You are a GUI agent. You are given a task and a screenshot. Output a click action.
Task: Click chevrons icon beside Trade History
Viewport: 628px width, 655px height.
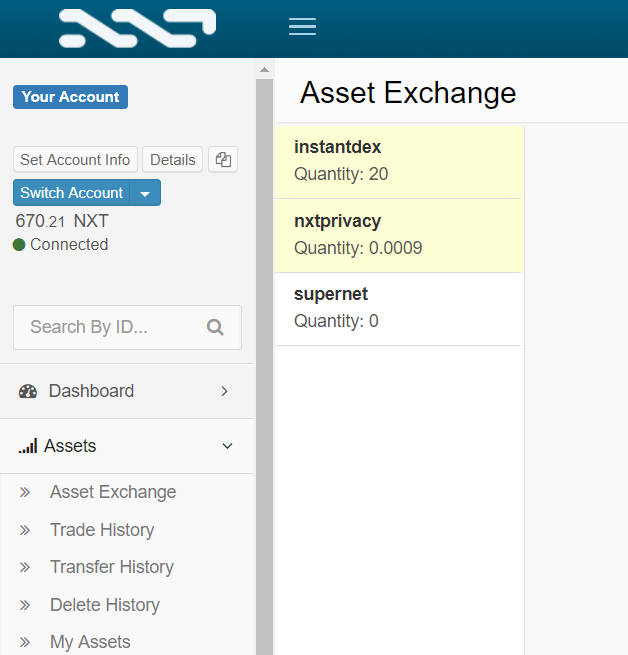tap(25, 530)
